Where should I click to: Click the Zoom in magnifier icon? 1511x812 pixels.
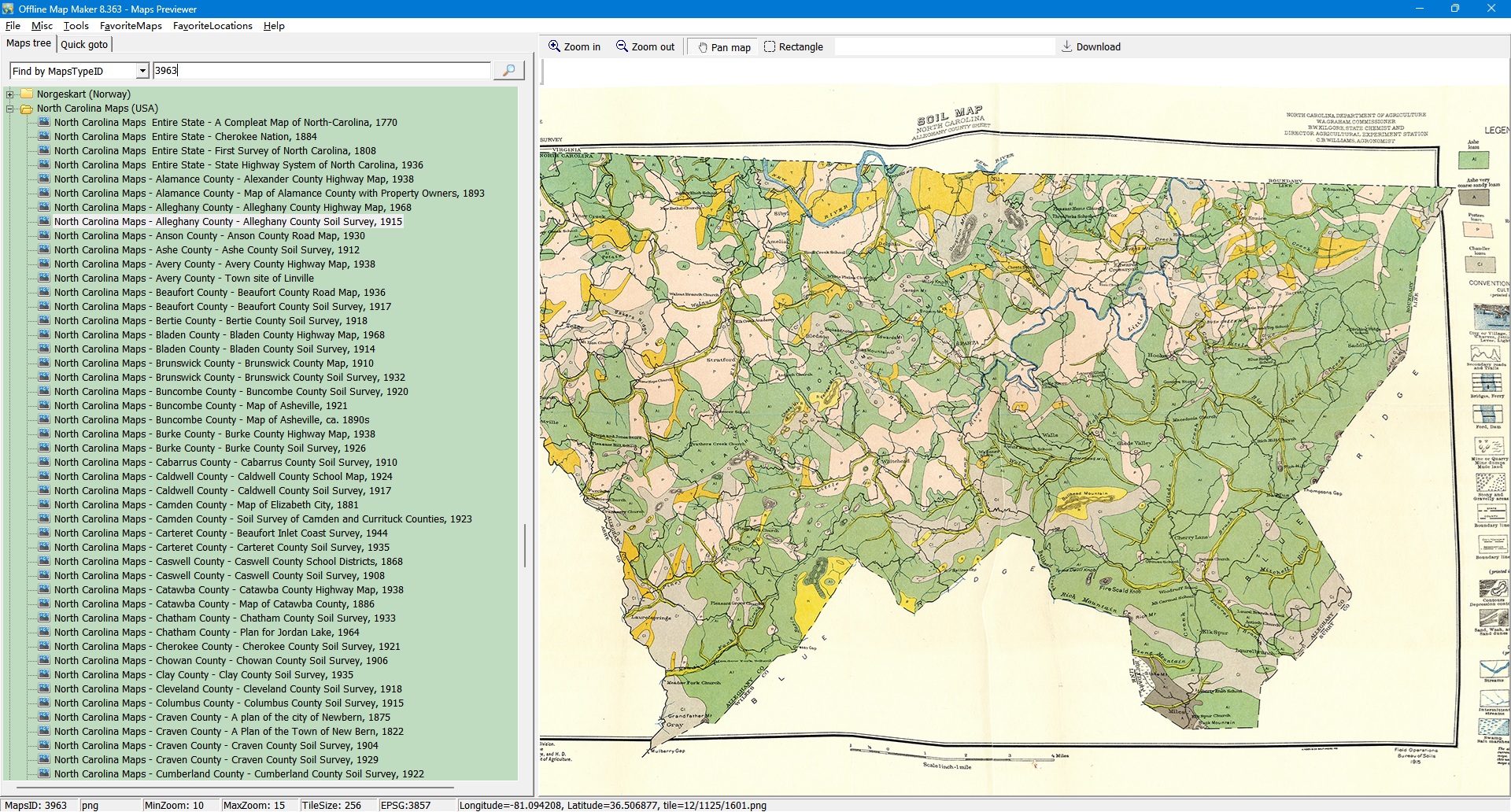(x=555, y=46)
